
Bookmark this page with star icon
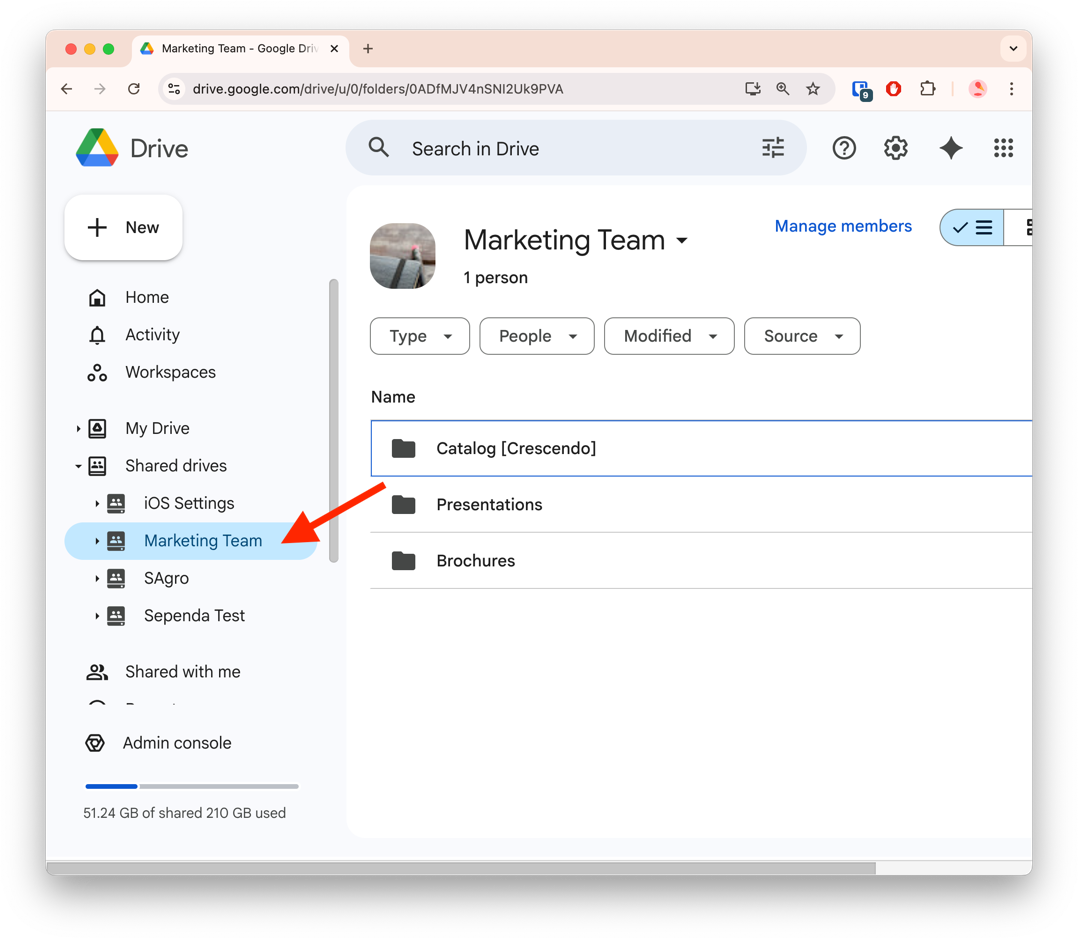coord(813,89)
